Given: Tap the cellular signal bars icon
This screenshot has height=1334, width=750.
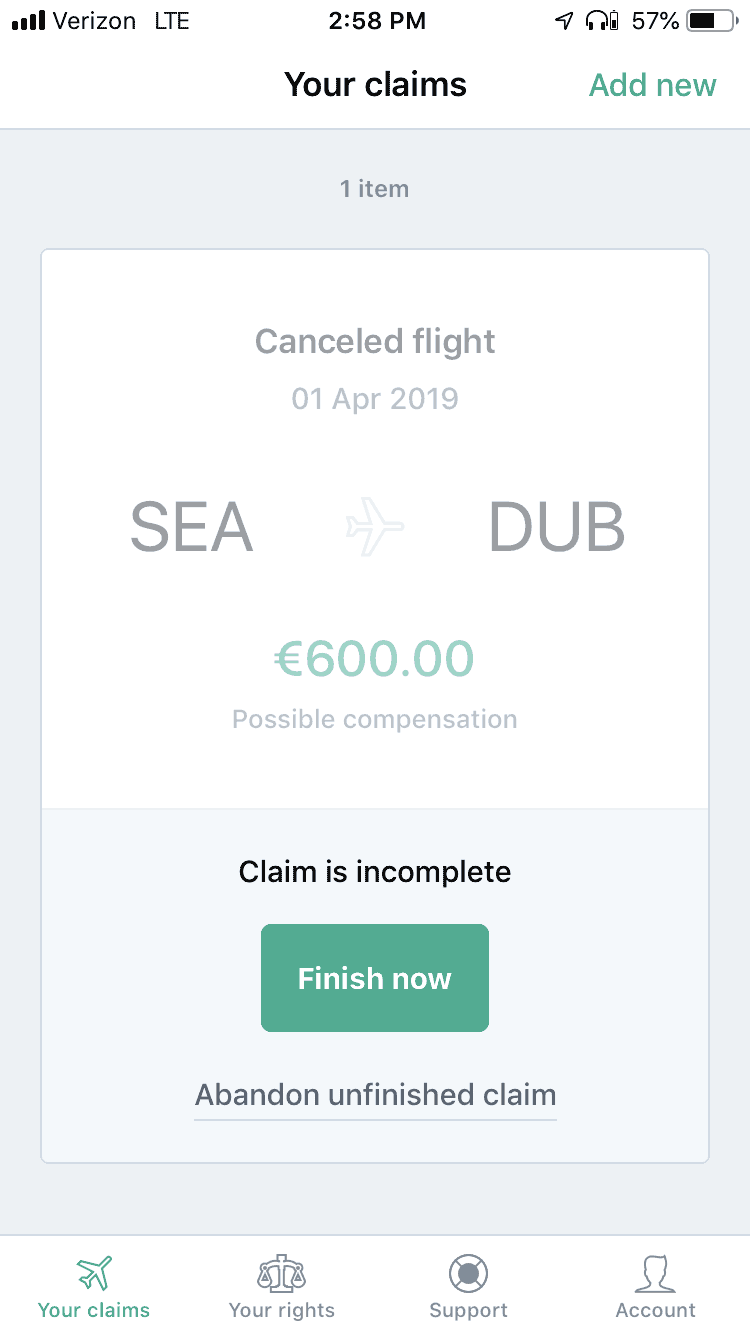Looking at the screenshot, I should click(28, 21).
